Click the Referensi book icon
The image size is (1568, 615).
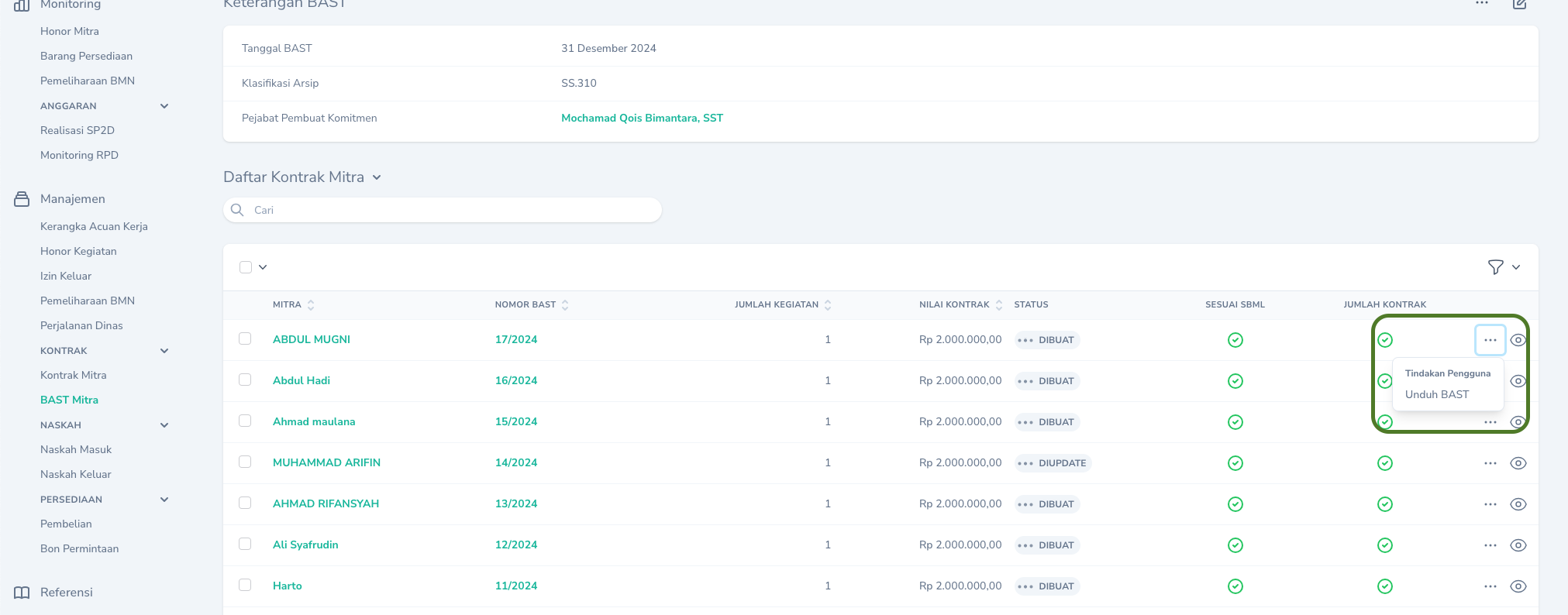click(22, 593)
